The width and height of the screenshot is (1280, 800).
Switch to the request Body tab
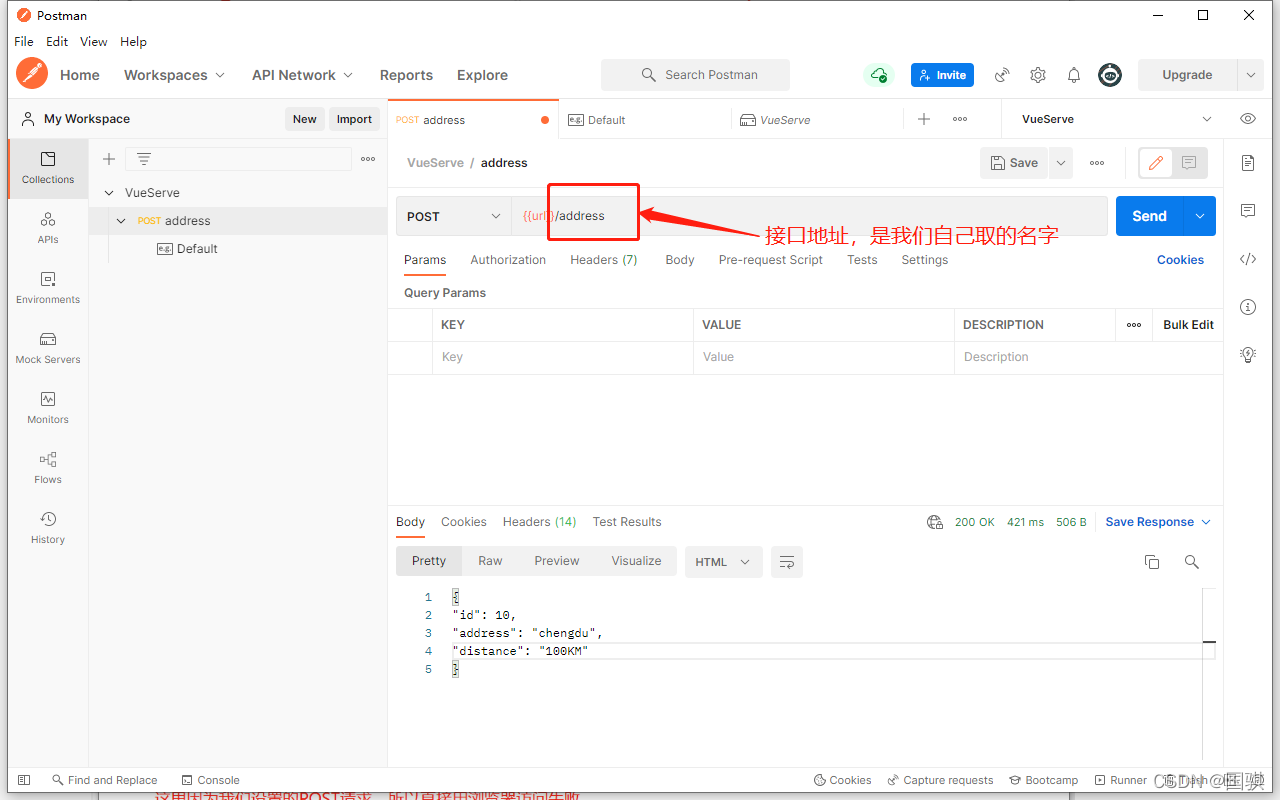(x=680, y=260)
